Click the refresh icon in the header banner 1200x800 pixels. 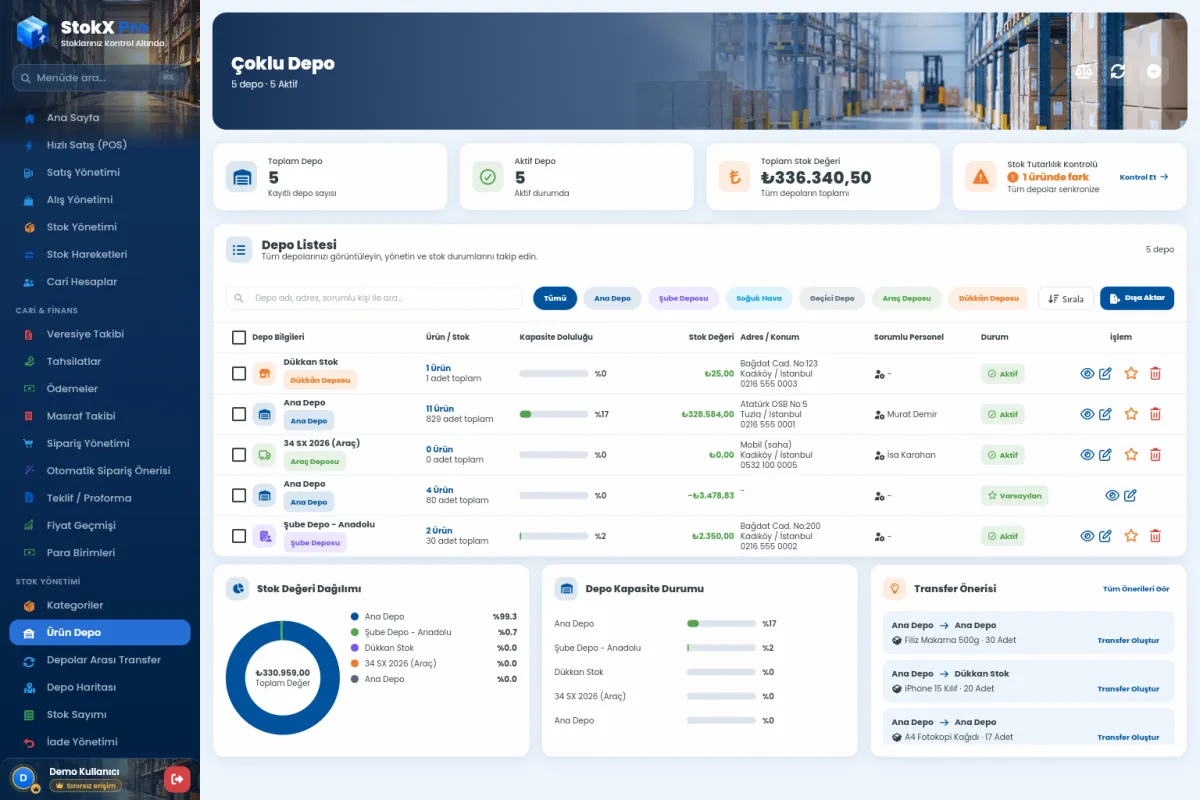[1118, 71]
